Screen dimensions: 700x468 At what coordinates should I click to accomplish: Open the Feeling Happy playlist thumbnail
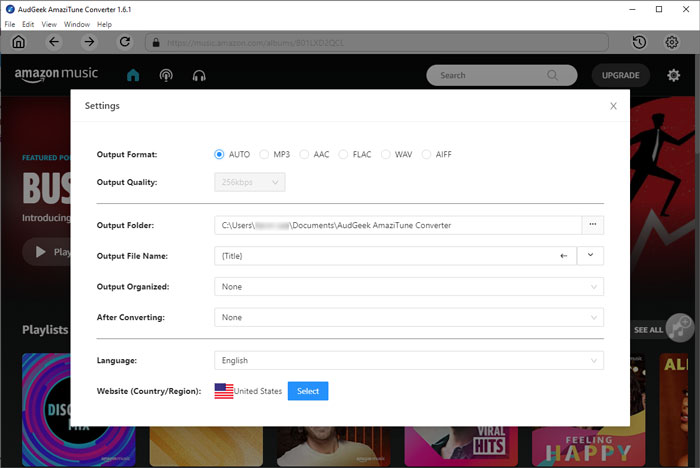click(x=588, y=446)
